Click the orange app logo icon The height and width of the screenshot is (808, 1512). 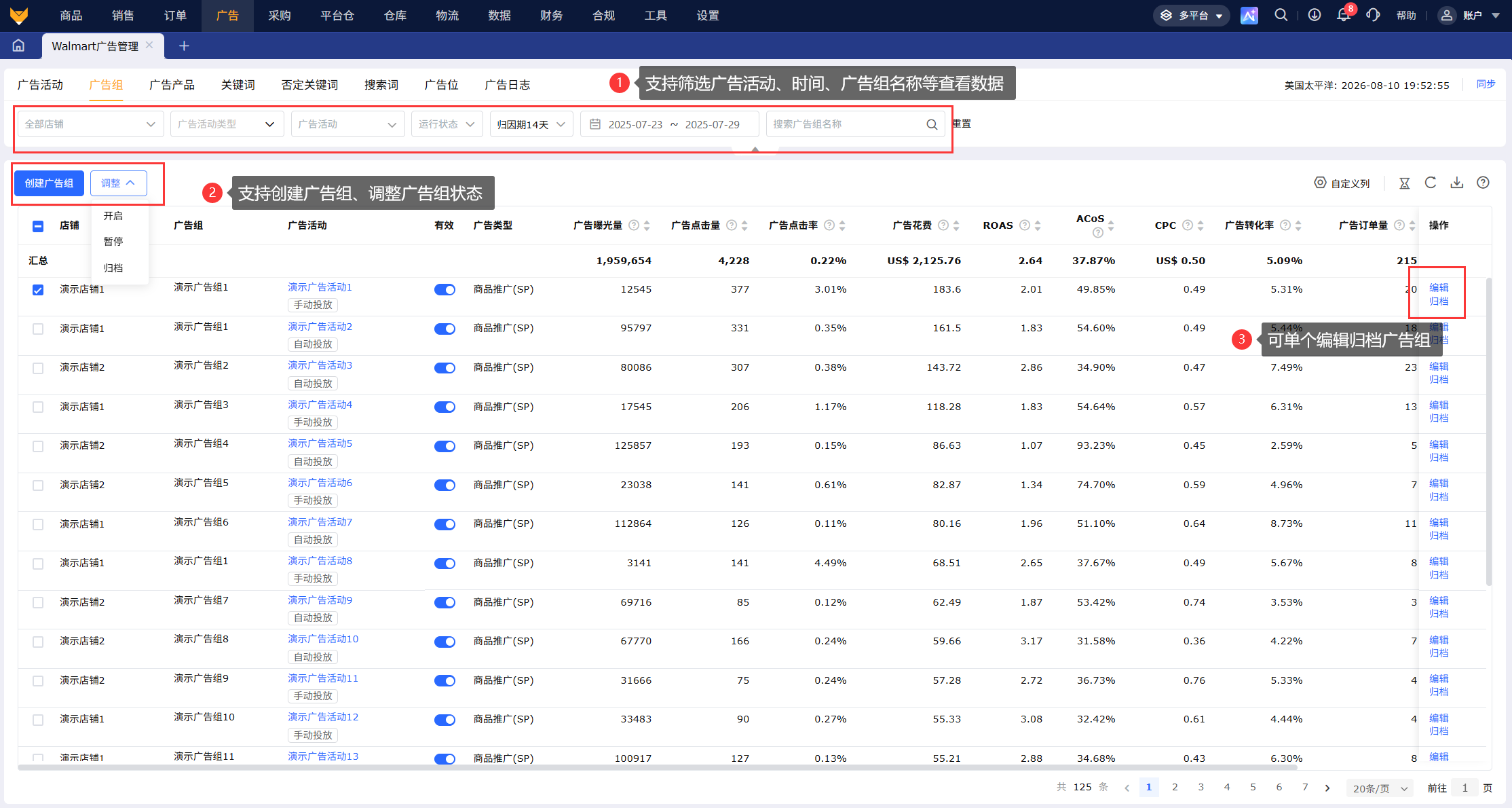pos(19,16)
